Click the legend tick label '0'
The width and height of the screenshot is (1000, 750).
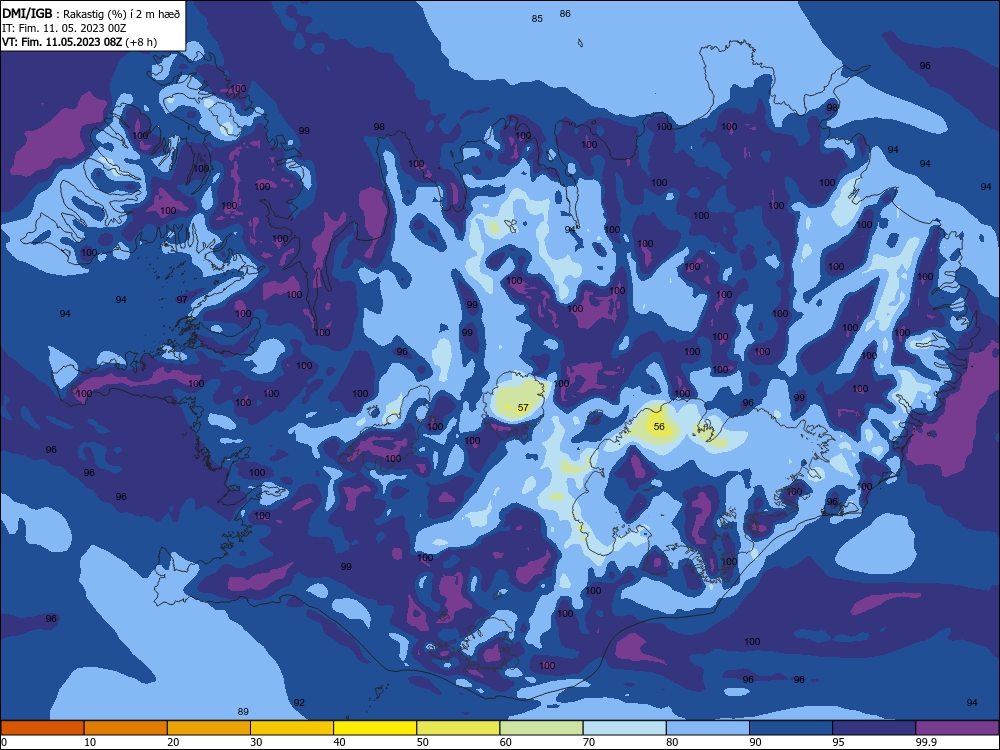(4, 742)
